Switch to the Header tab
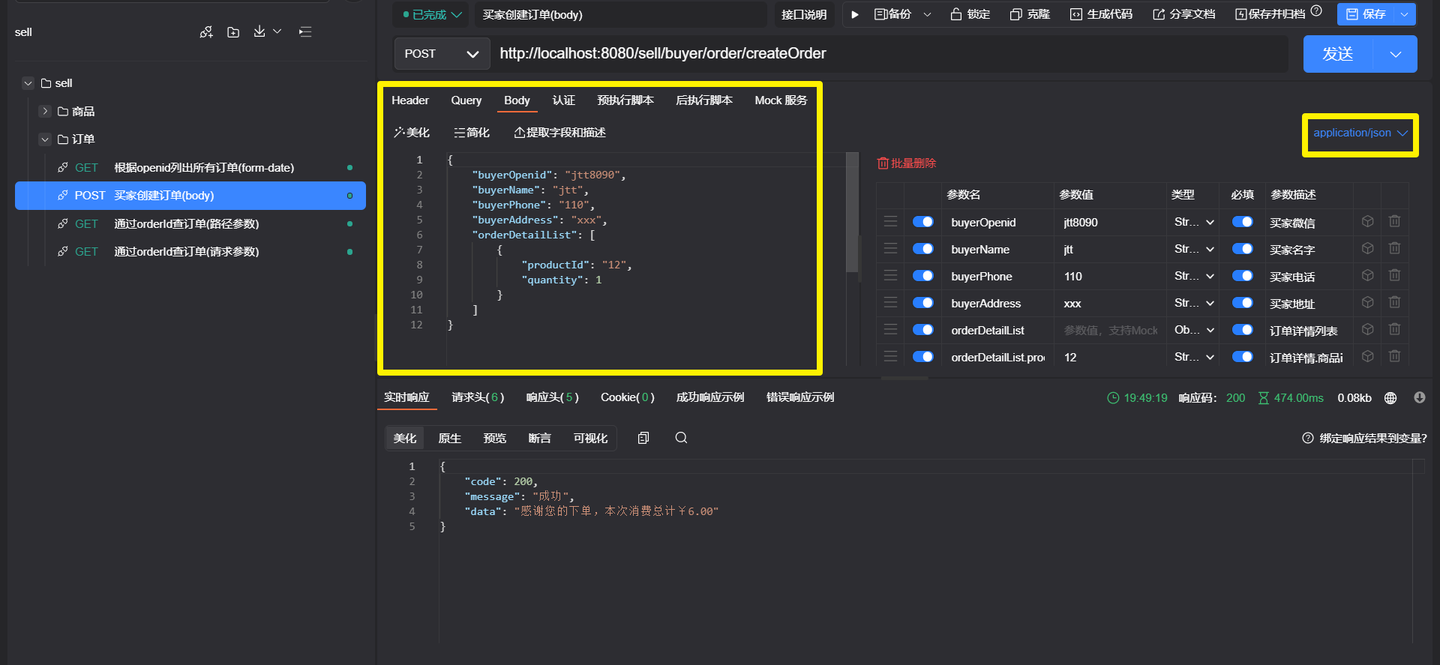This screenshot has height=665, width=1440. [x=410, y=100]
